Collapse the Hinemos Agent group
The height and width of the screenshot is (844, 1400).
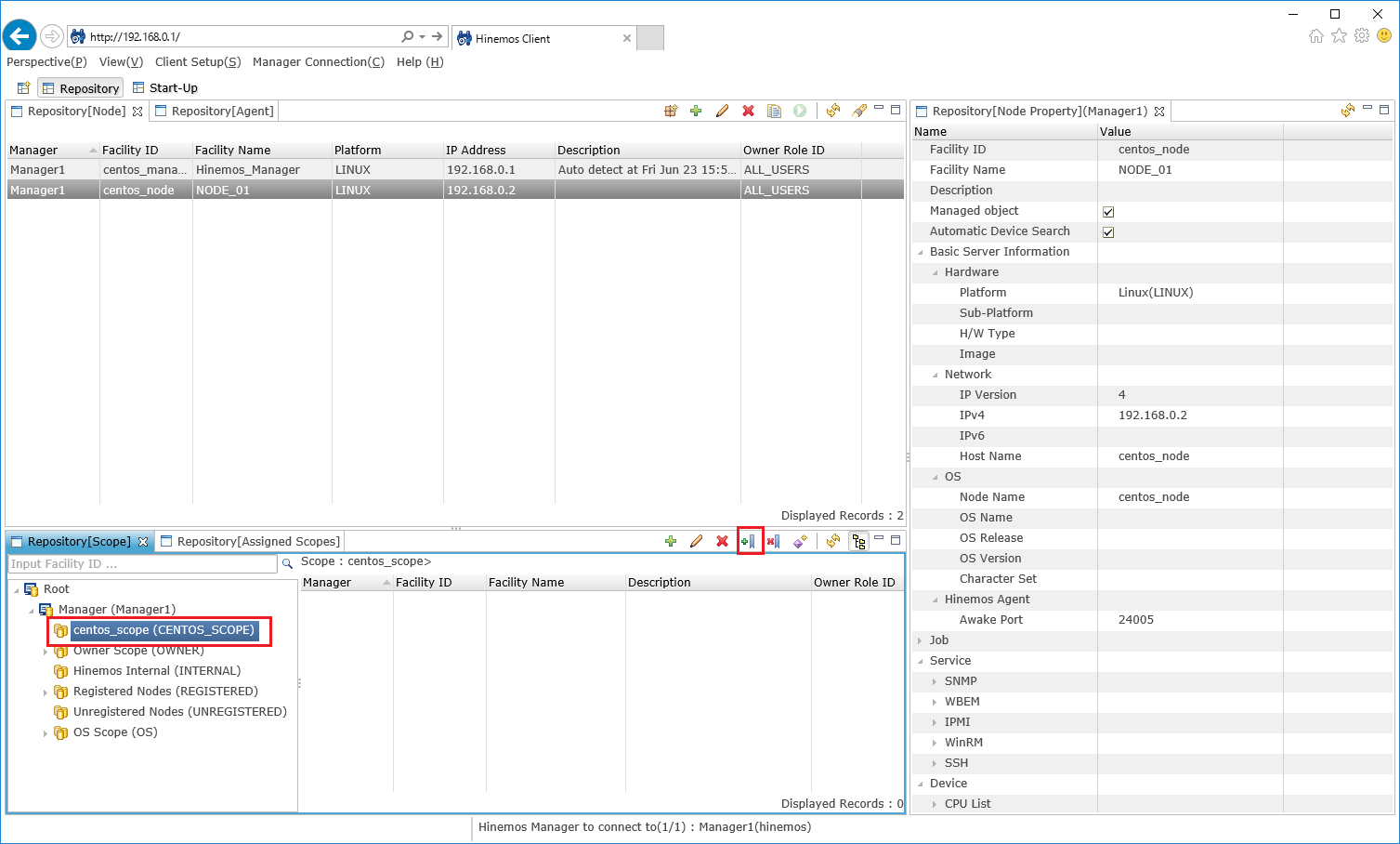click(x=936, y=600)
